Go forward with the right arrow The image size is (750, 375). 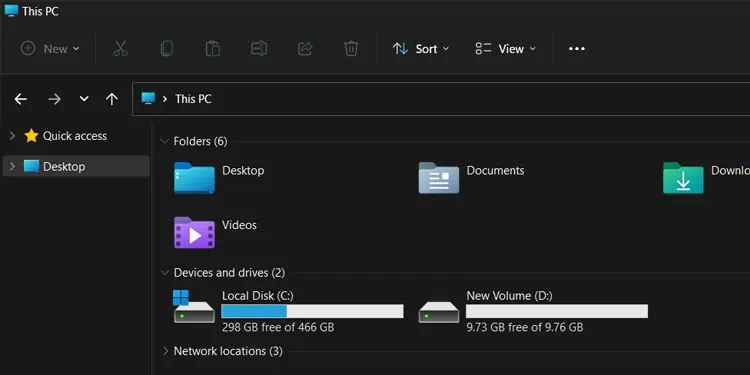[x=55, y=99]
